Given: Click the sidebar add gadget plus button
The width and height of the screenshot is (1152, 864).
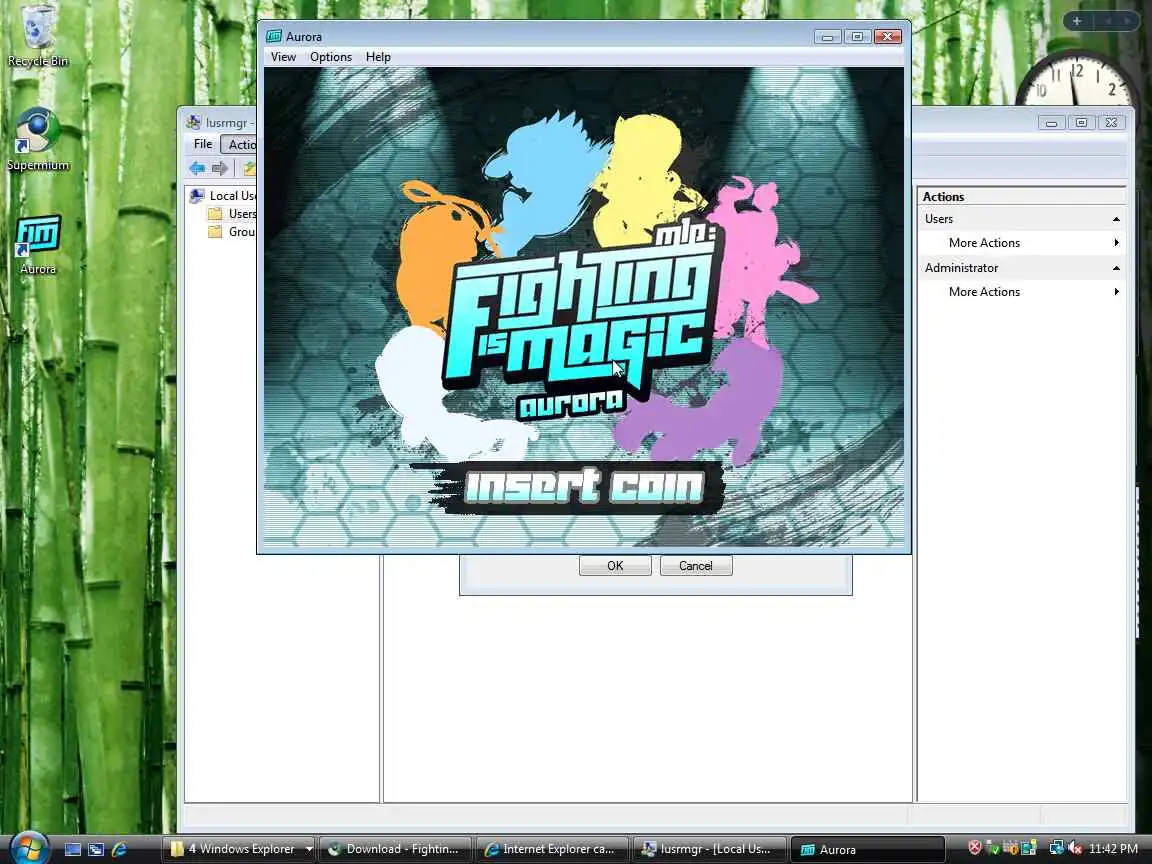Looking at the screenshot, I should (1077, 21).
